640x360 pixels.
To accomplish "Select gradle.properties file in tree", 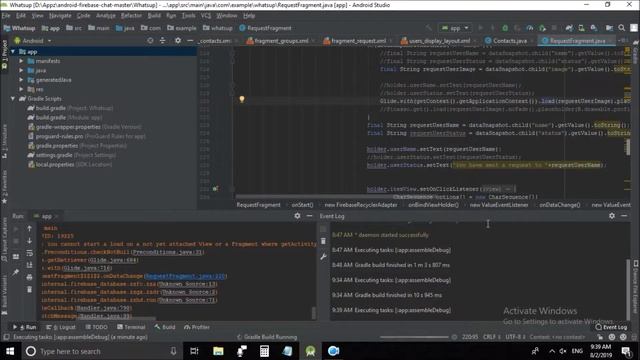I will [x=77, y=146].
